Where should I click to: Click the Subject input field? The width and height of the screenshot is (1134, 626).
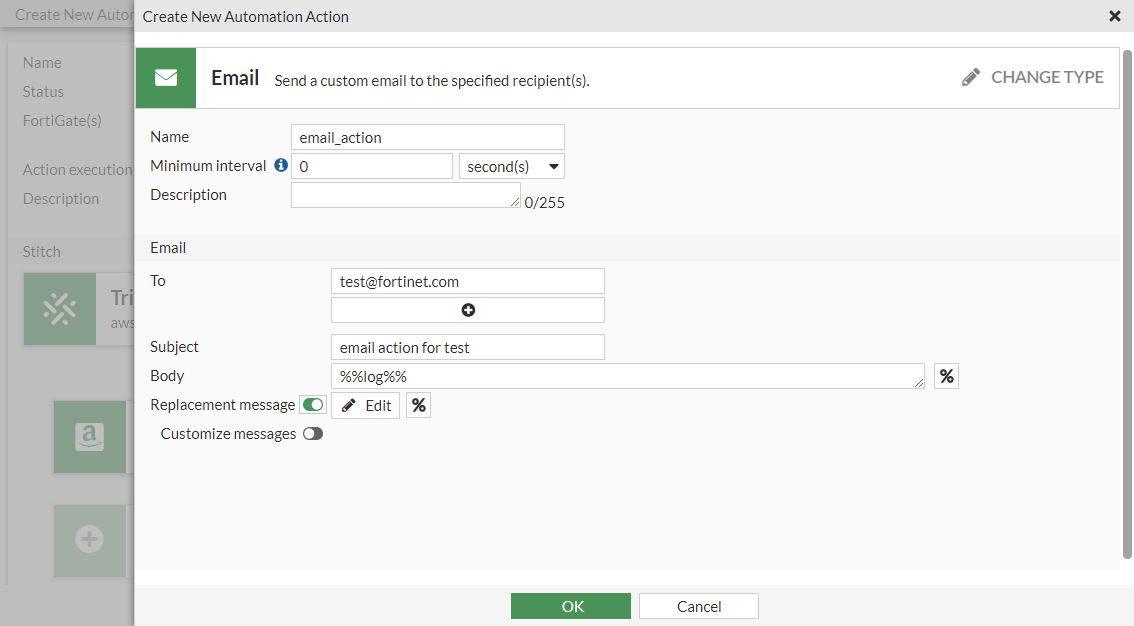(468, 347)
